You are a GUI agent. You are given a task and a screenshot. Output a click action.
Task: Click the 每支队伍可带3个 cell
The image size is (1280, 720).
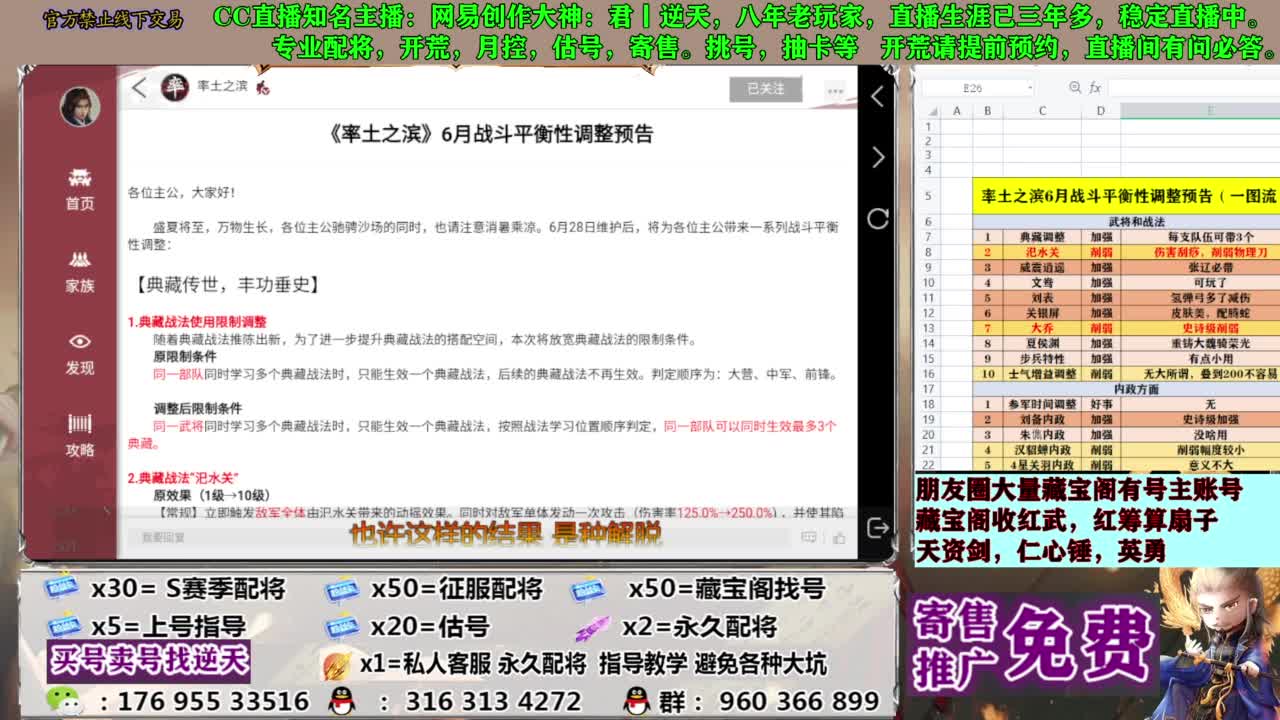[1199, 237]
